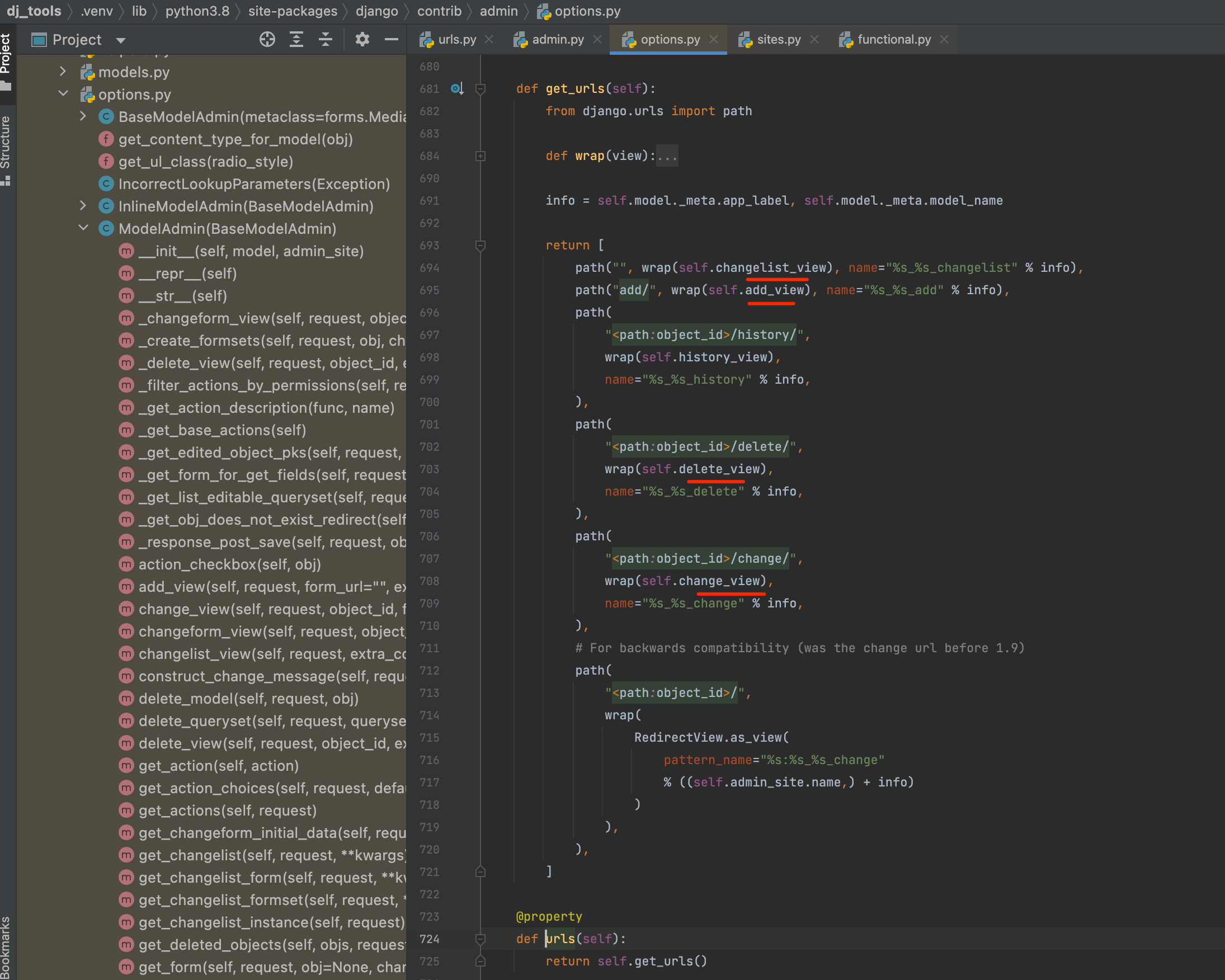
Task: Select the ModelAdmin(BaseModelAdmin) class row
Action: (x=227, y=228)
